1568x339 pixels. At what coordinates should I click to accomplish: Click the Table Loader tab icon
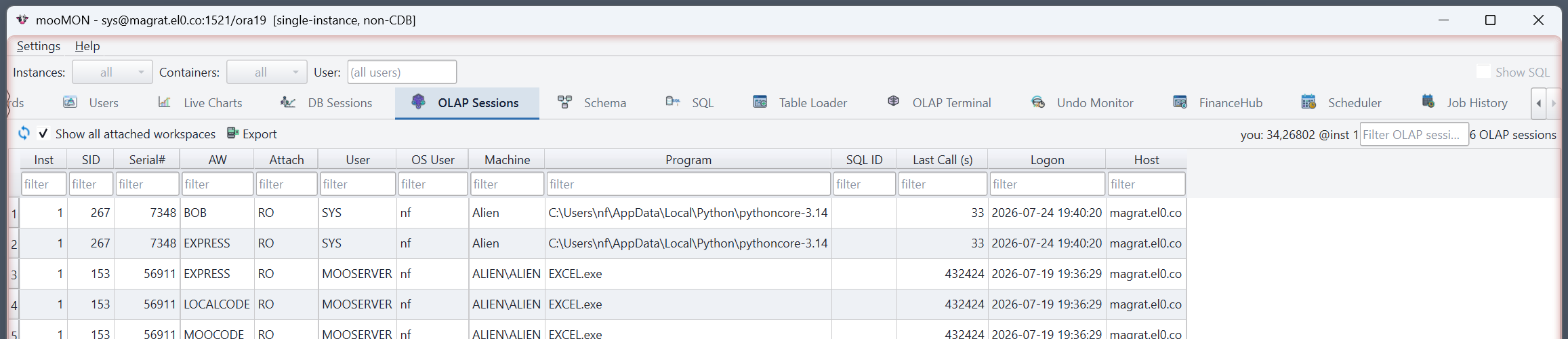click(760, 102)
